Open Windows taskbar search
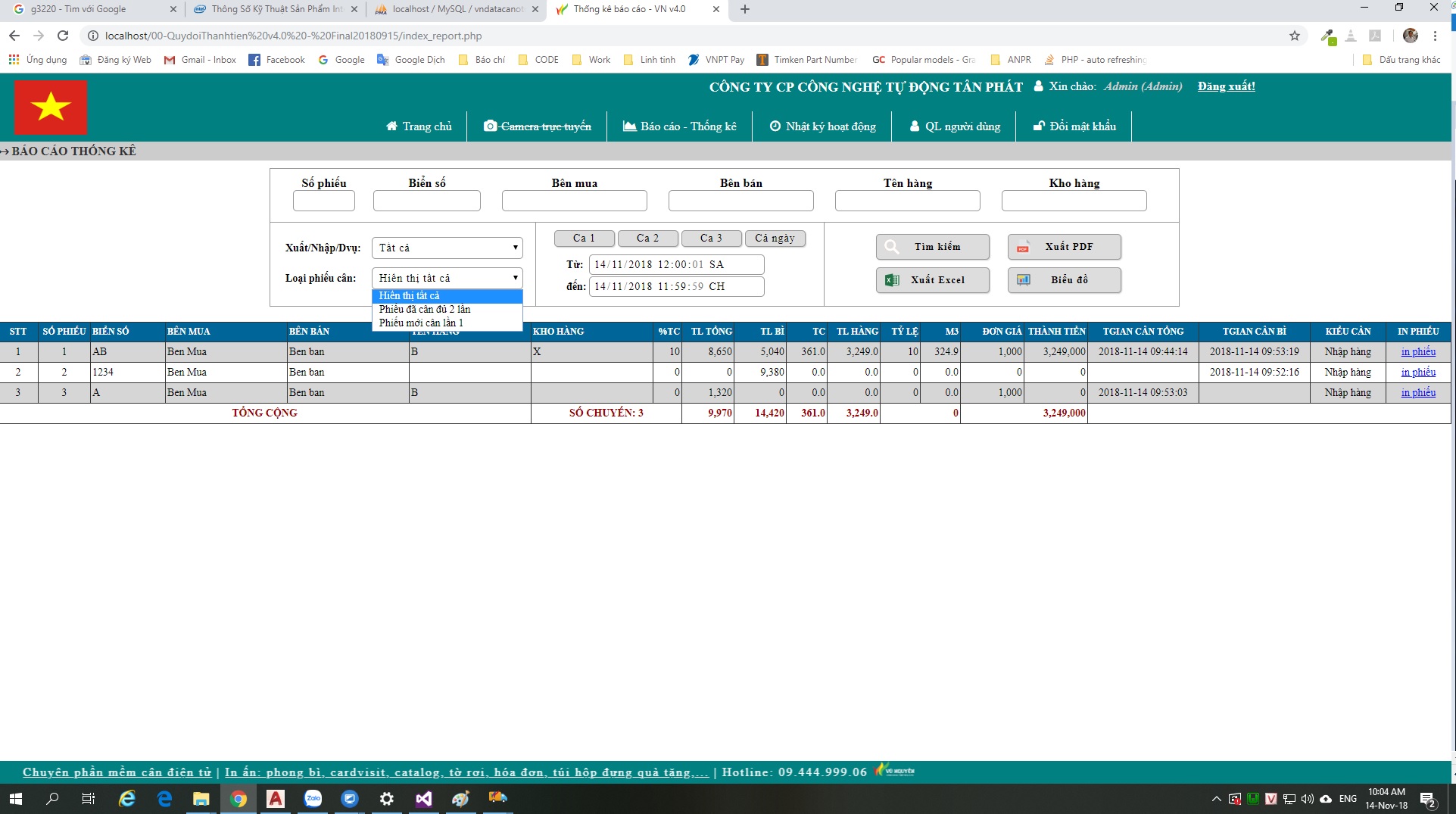This screenshot has height=814, width=1456. pyautogui.click(x=52, y=799)
